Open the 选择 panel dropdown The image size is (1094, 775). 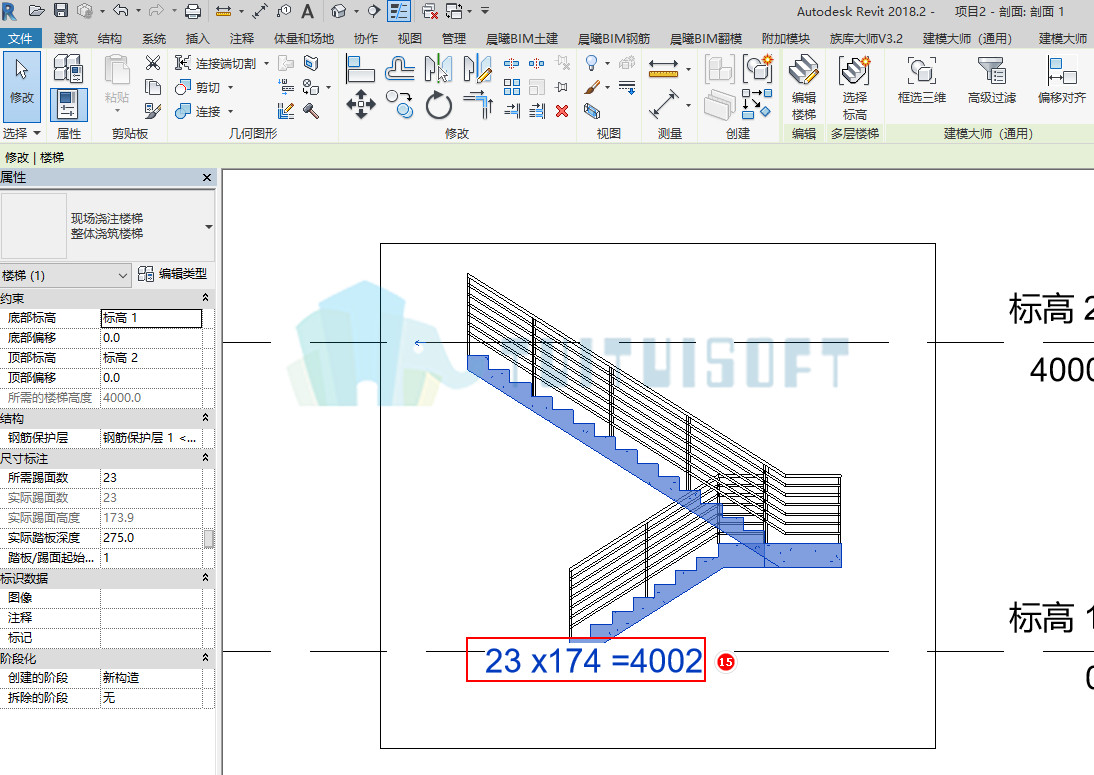[20, 133]
